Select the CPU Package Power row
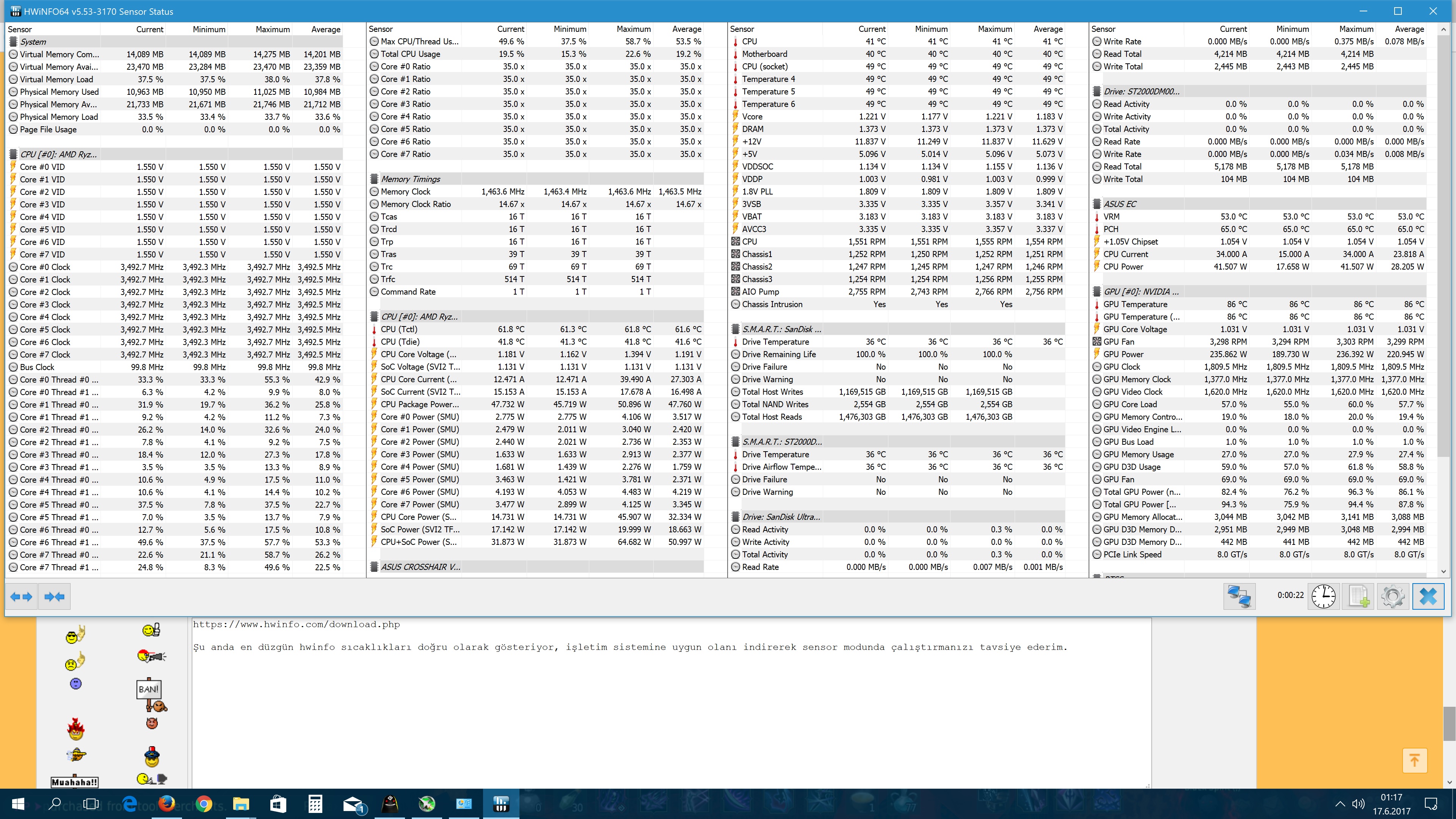Viewport: 1456px width, 819px height. (x=536, y=404)
